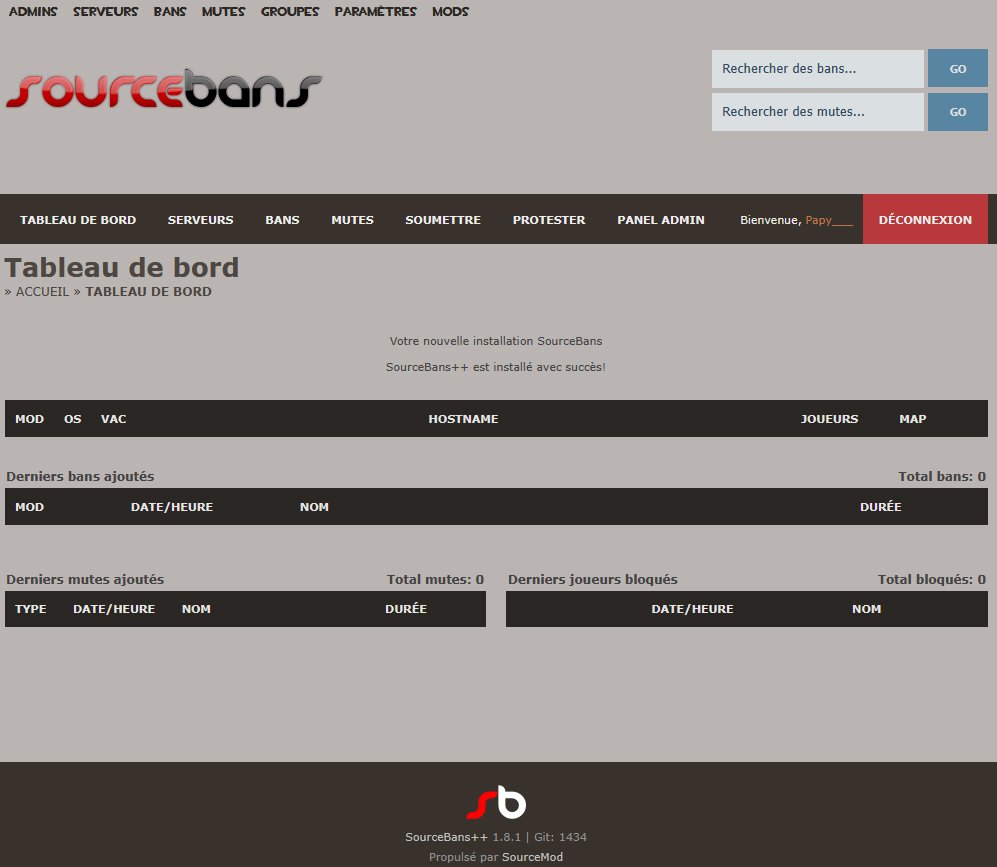
Task: Click the SB footer logo icon
Action: point(496,802)
